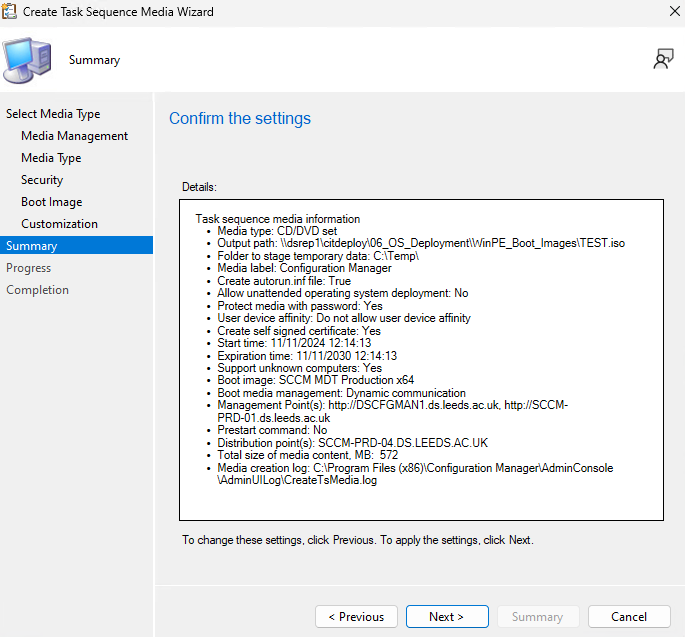Viewport: 685px width, 637px height.
Task: Click the Completion step in sidebar
Action: click(x=37, y=290)
